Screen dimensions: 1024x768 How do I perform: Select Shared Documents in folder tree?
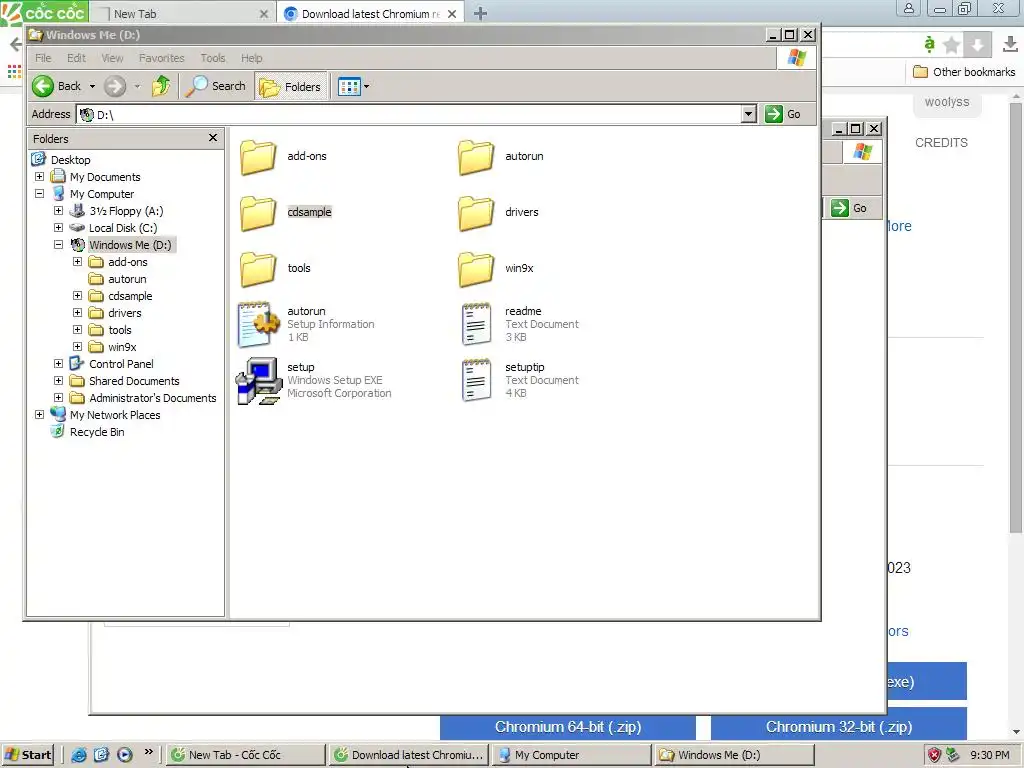point(134,381)
